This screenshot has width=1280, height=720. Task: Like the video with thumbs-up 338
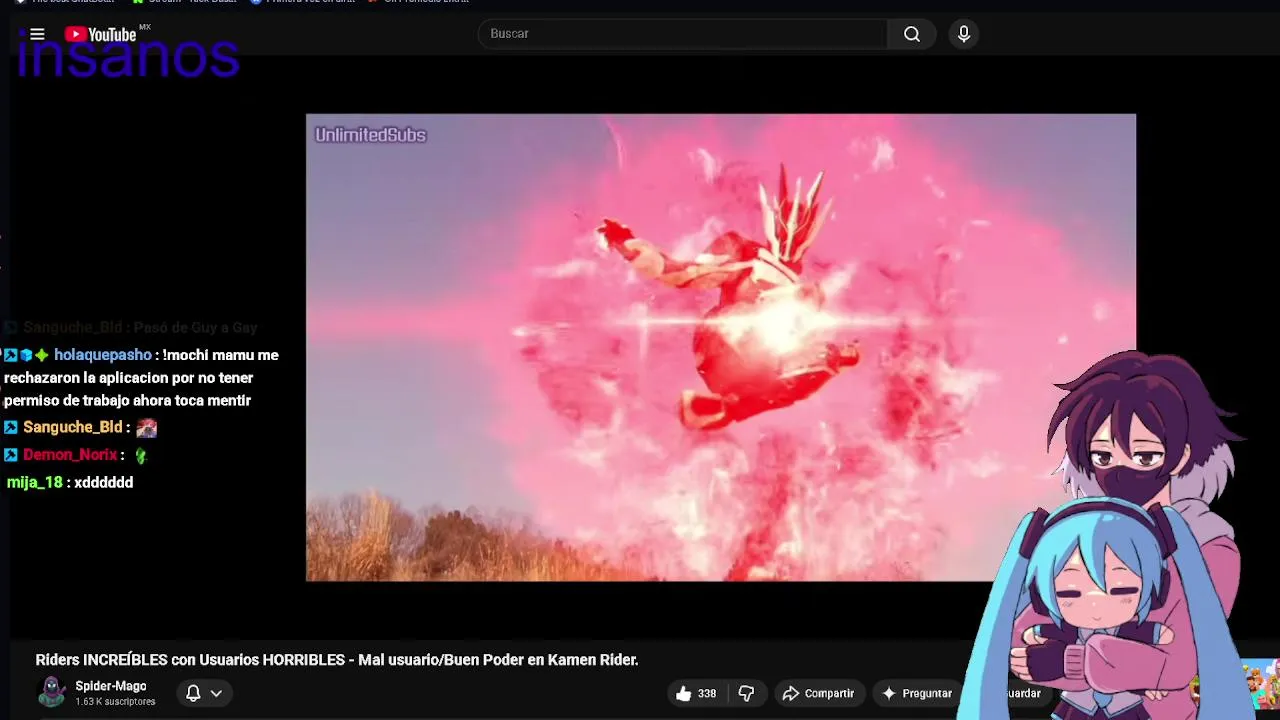(696, 693)
